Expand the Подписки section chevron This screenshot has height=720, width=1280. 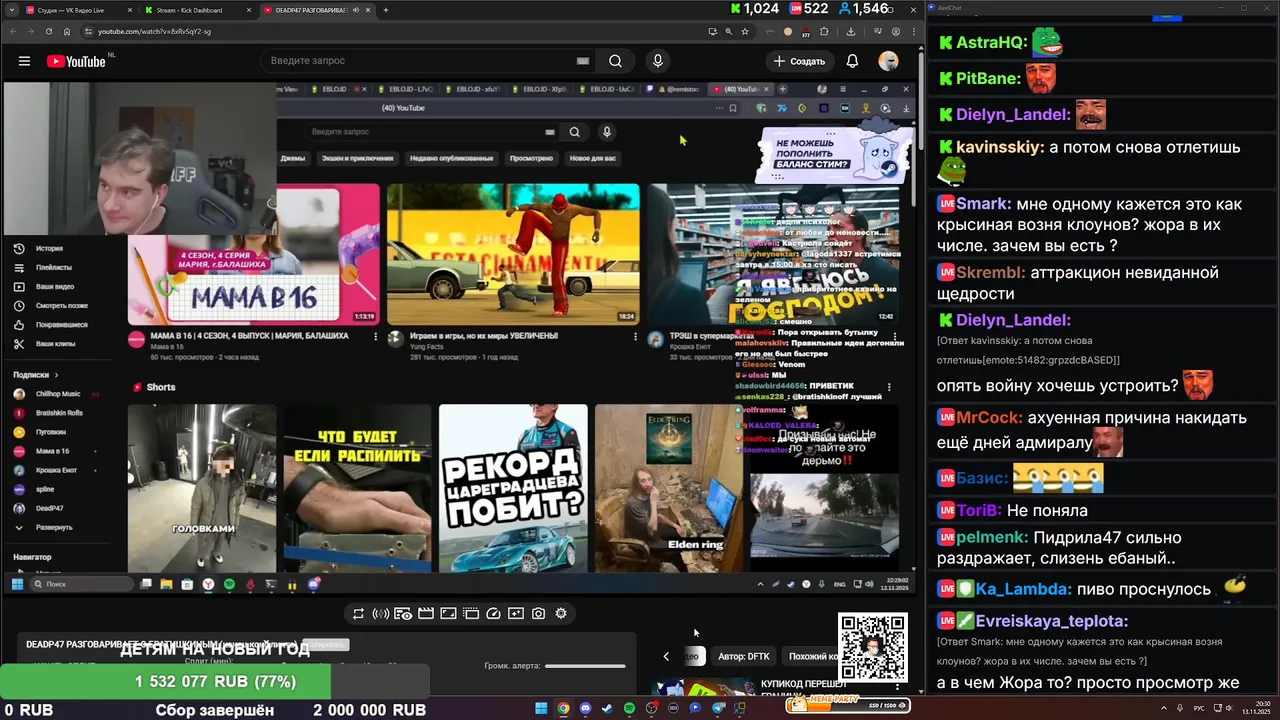(x=59, y=375)
